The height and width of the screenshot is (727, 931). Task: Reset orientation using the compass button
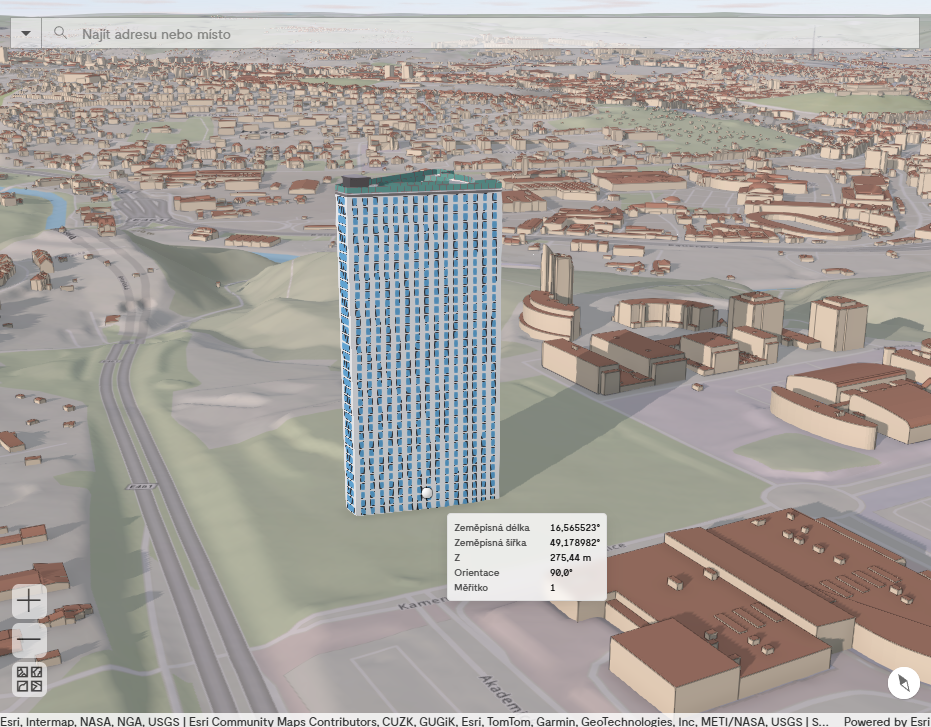pos(903,683)
